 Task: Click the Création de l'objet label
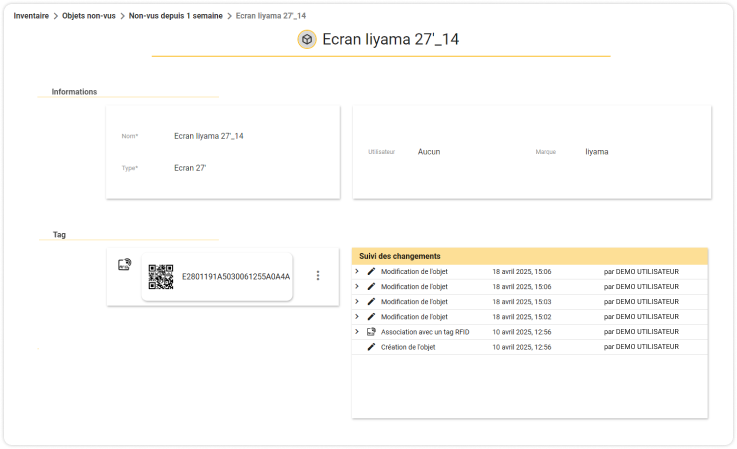[x=408, y=347]
